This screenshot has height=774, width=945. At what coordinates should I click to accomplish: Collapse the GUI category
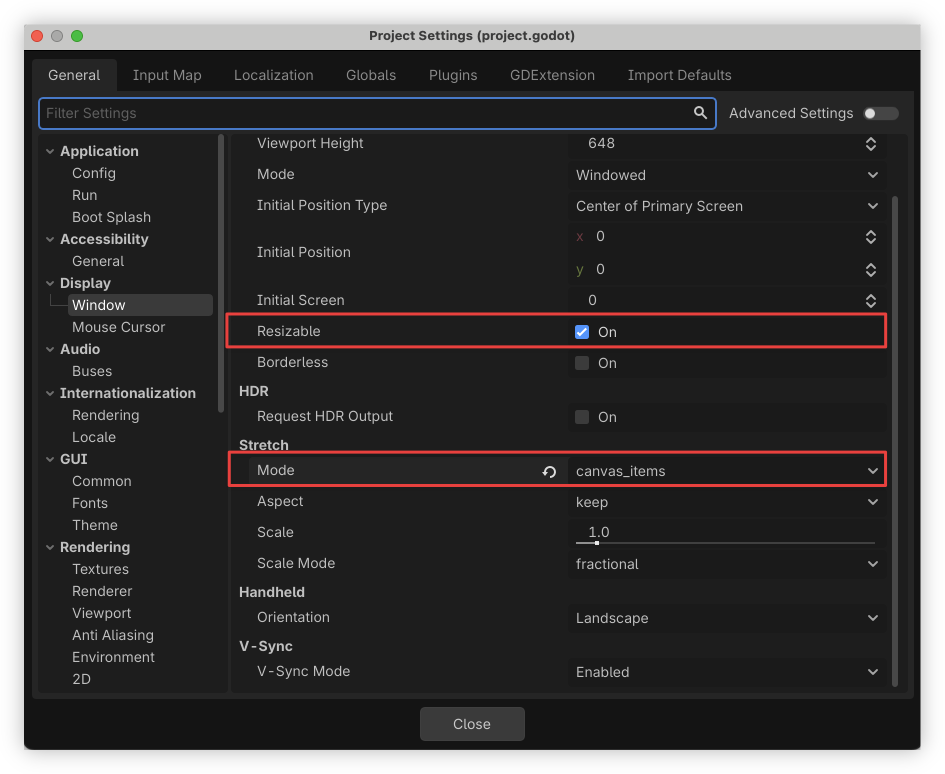click(x=50, y=459)
